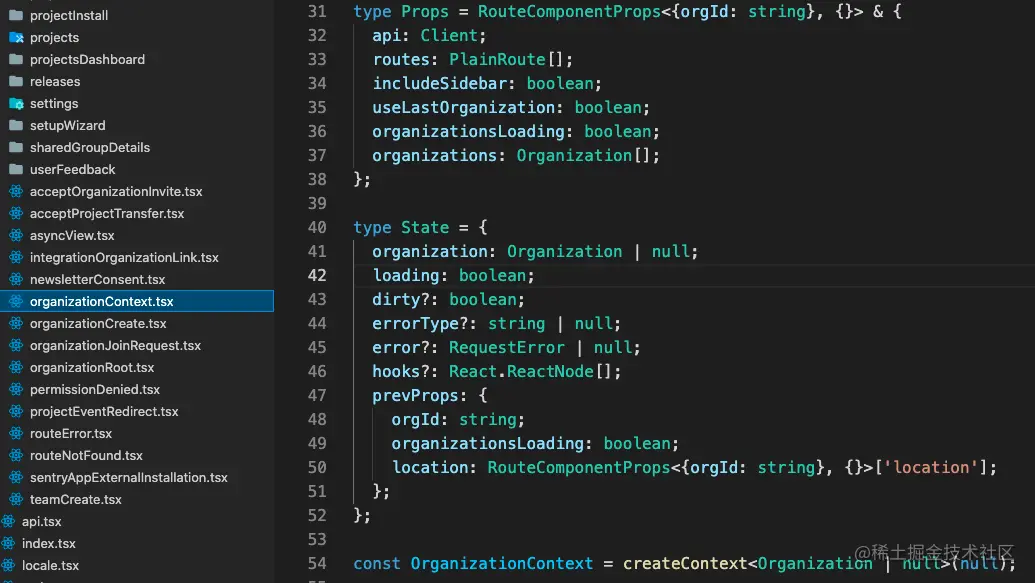Viewport: 1035px width, 583px height.
Task: Open routeError.tsx file
Action: (71, 434)
